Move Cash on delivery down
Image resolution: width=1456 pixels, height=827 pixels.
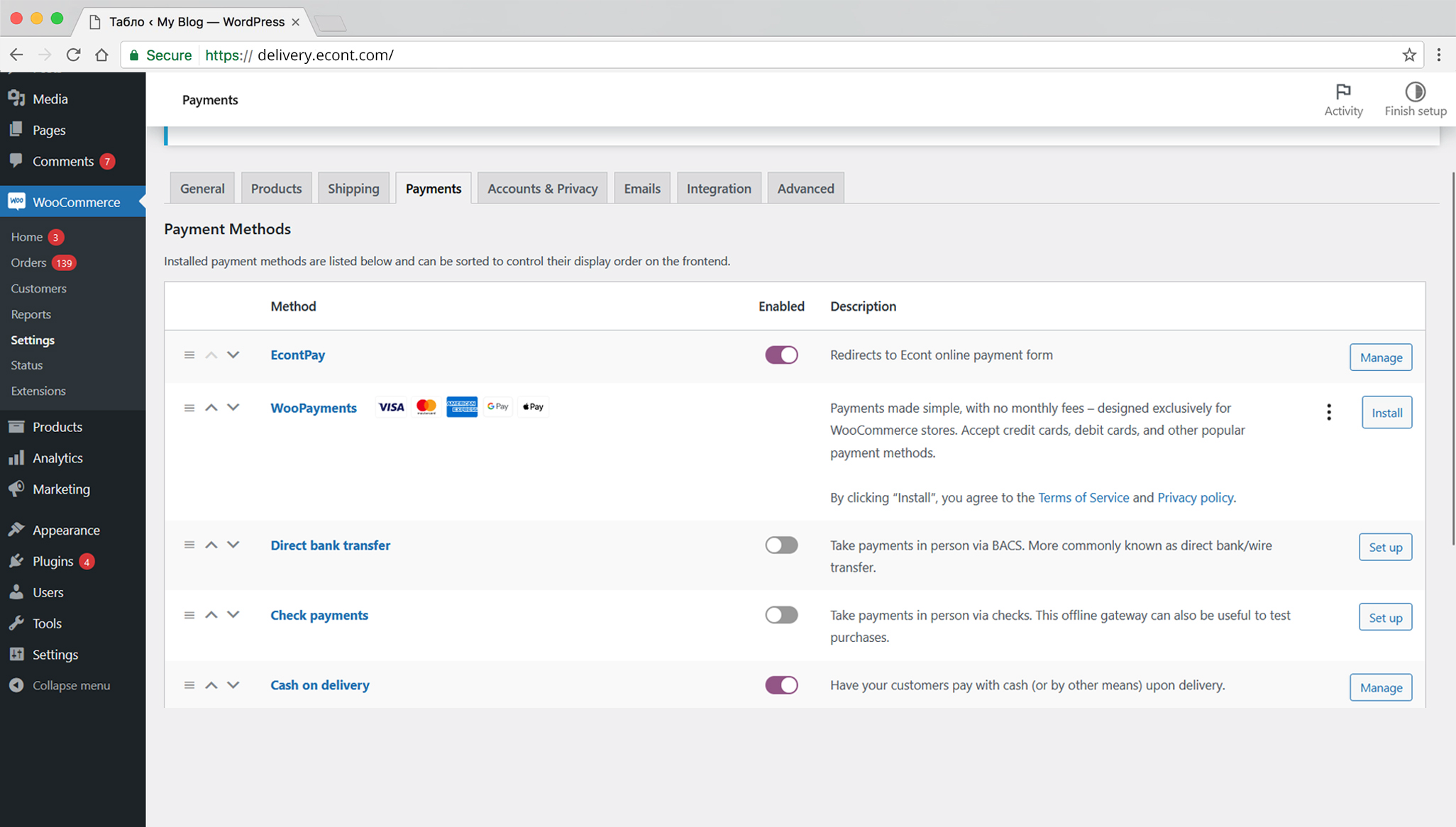(x=233, y=685)
